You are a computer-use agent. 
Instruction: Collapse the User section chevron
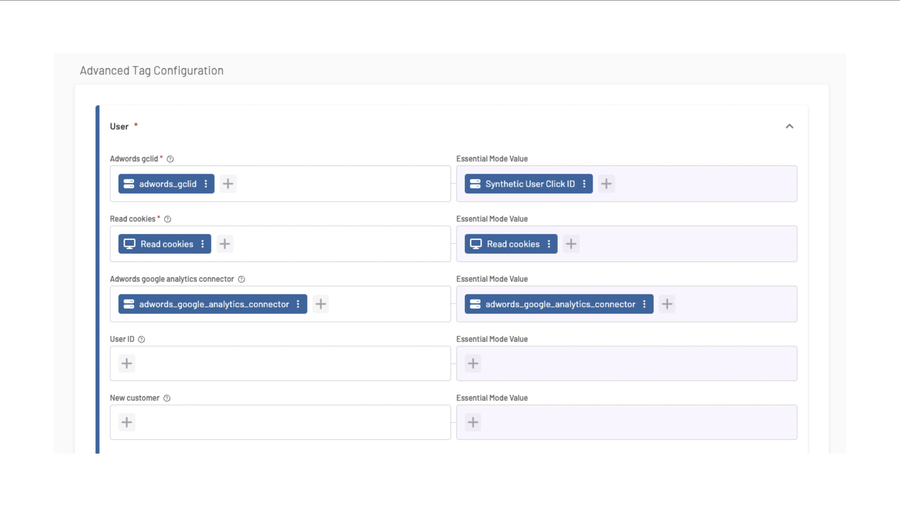click(x=789, y=127)
